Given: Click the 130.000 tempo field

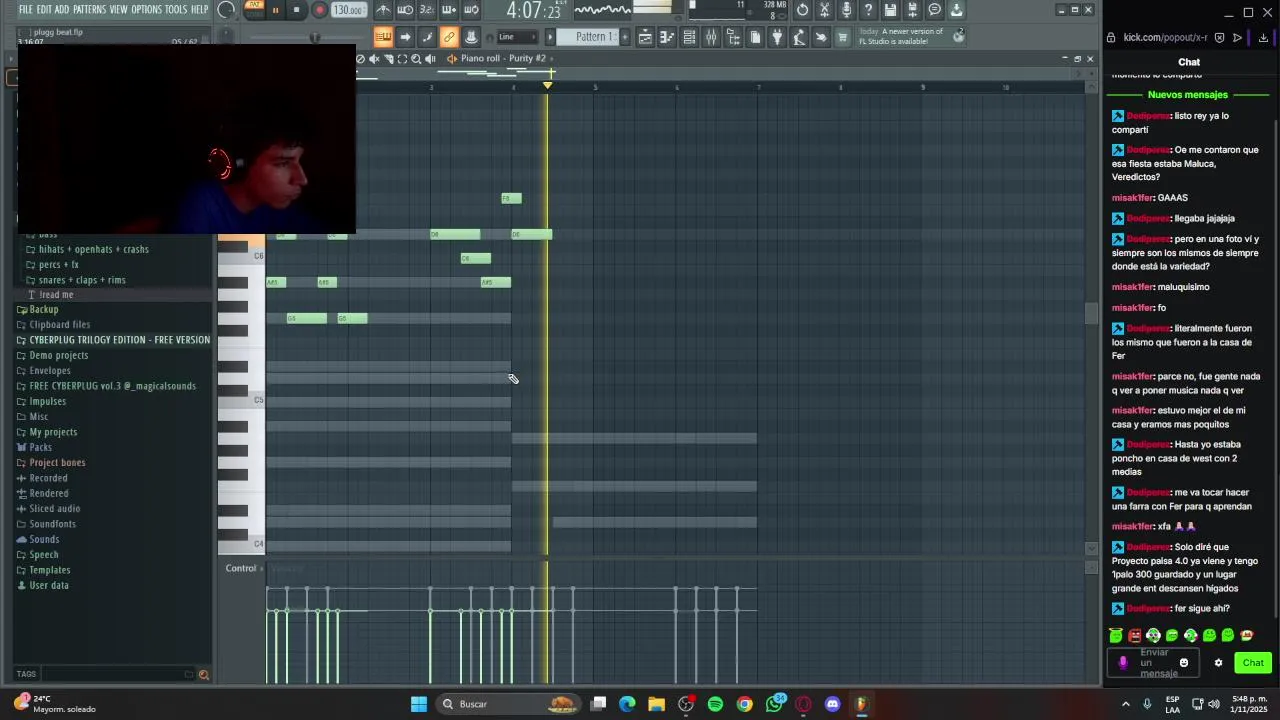Looking at the screenshot, I should 348,10.
